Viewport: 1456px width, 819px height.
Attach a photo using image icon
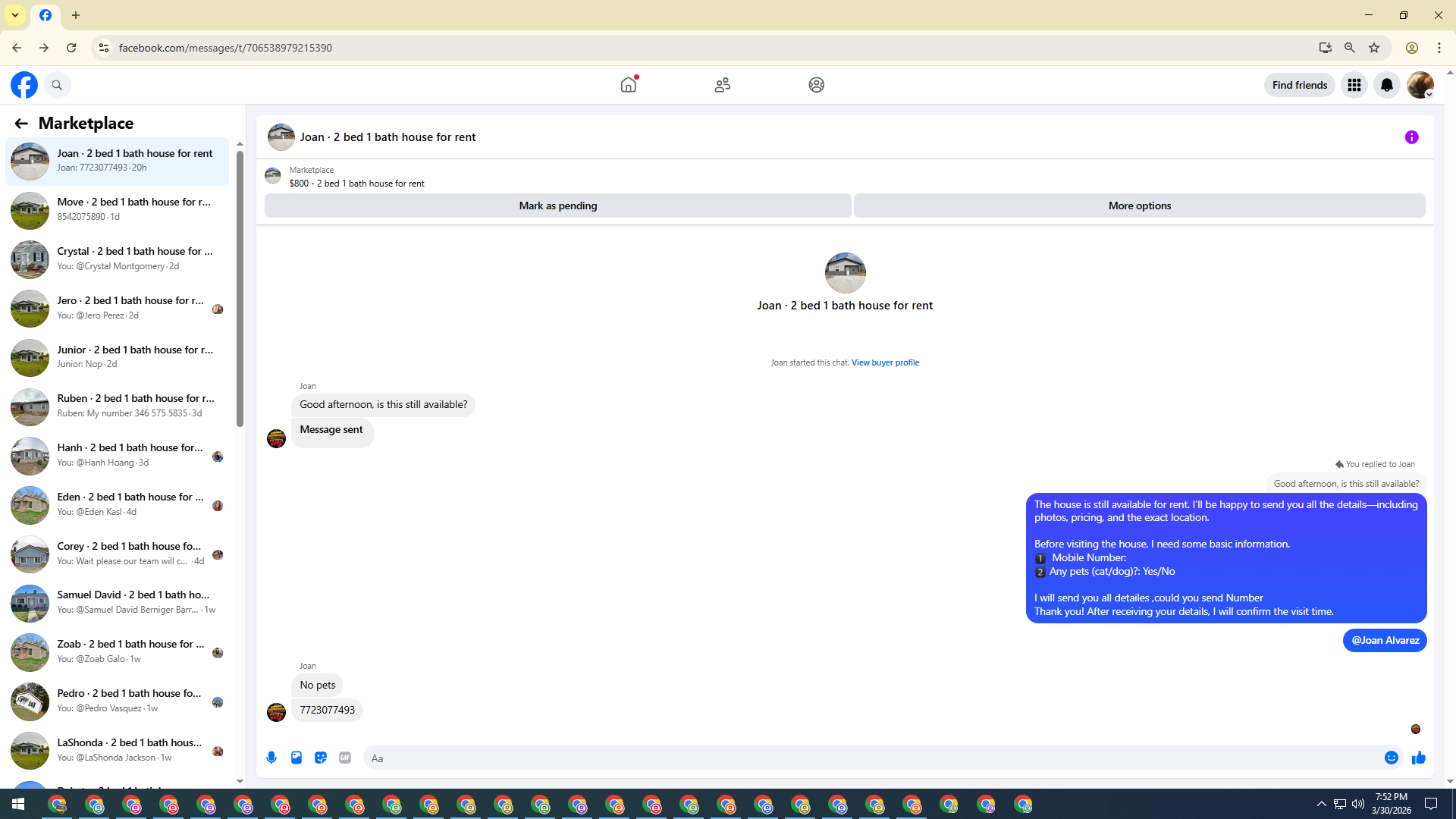(x=297, y=758)
